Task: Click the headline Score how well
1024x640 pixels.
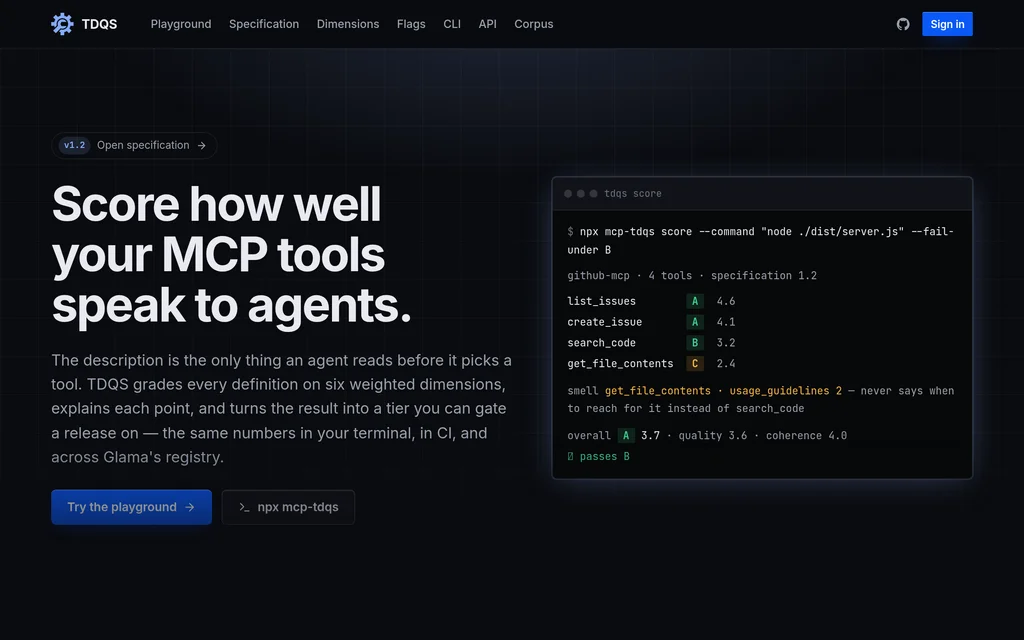Action: (x=216, y=204)
